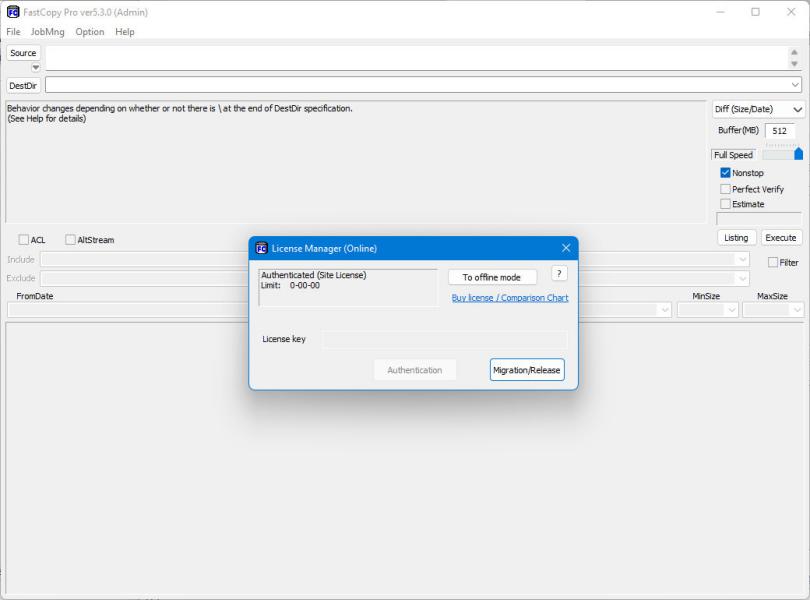Click the Migration/Release button
The width and height of the screenshot is (810, 600).
pyautogui.click(x=526, y=370)
